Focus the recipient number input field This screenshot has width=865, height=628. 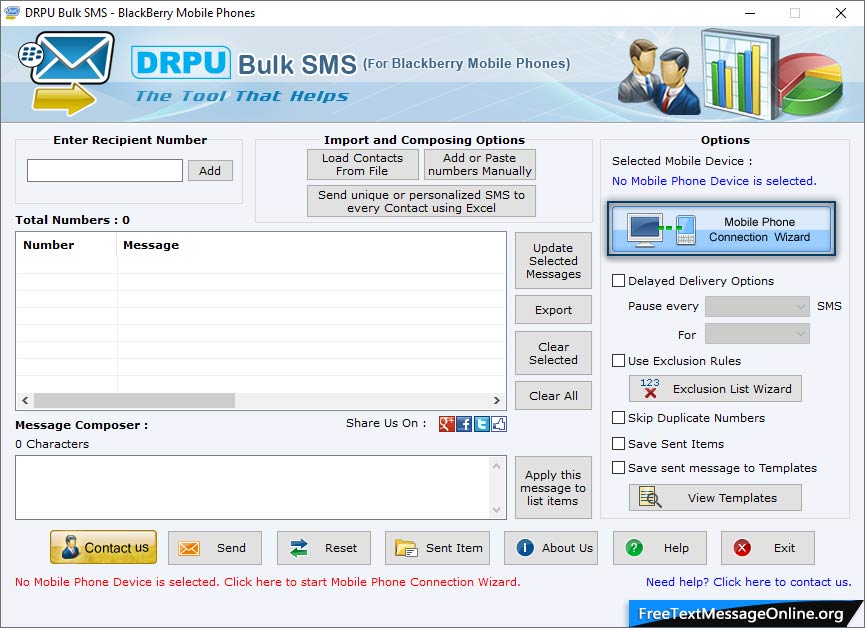[105, 171]
